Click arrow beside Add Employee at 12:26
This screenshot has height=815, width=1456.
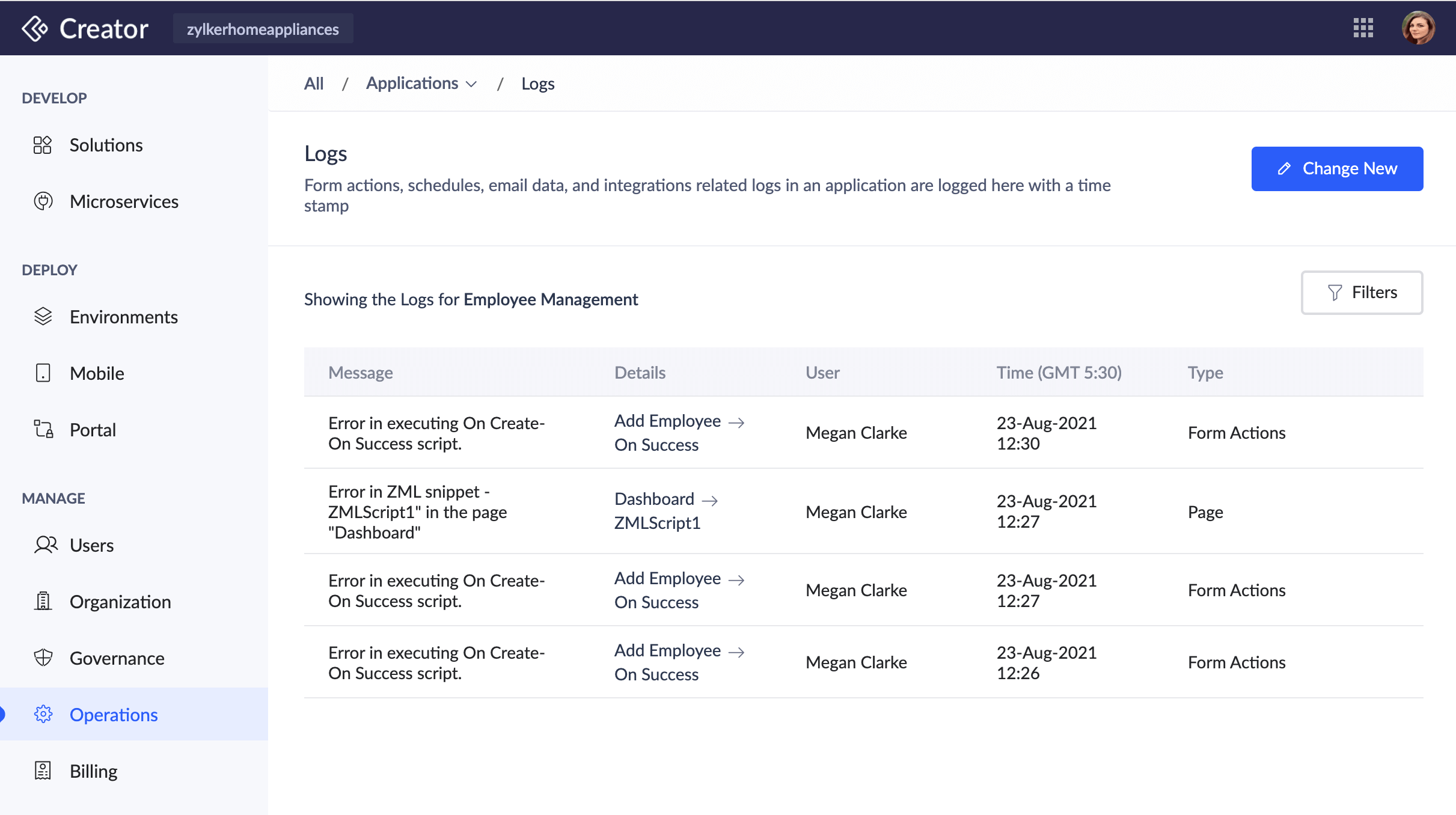pos(736,652)
